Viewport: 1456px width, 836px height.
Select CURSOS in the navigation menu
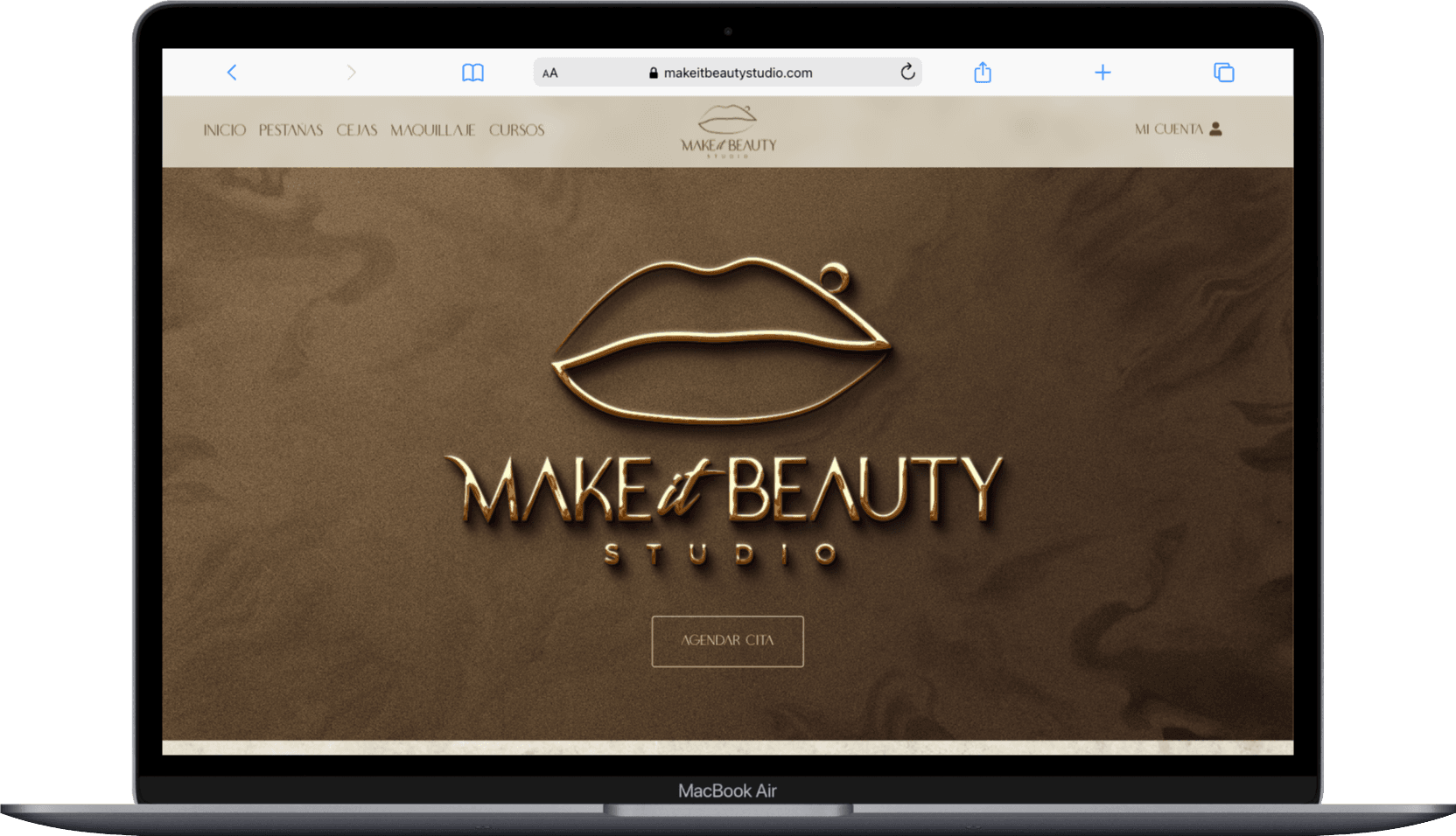516,129
